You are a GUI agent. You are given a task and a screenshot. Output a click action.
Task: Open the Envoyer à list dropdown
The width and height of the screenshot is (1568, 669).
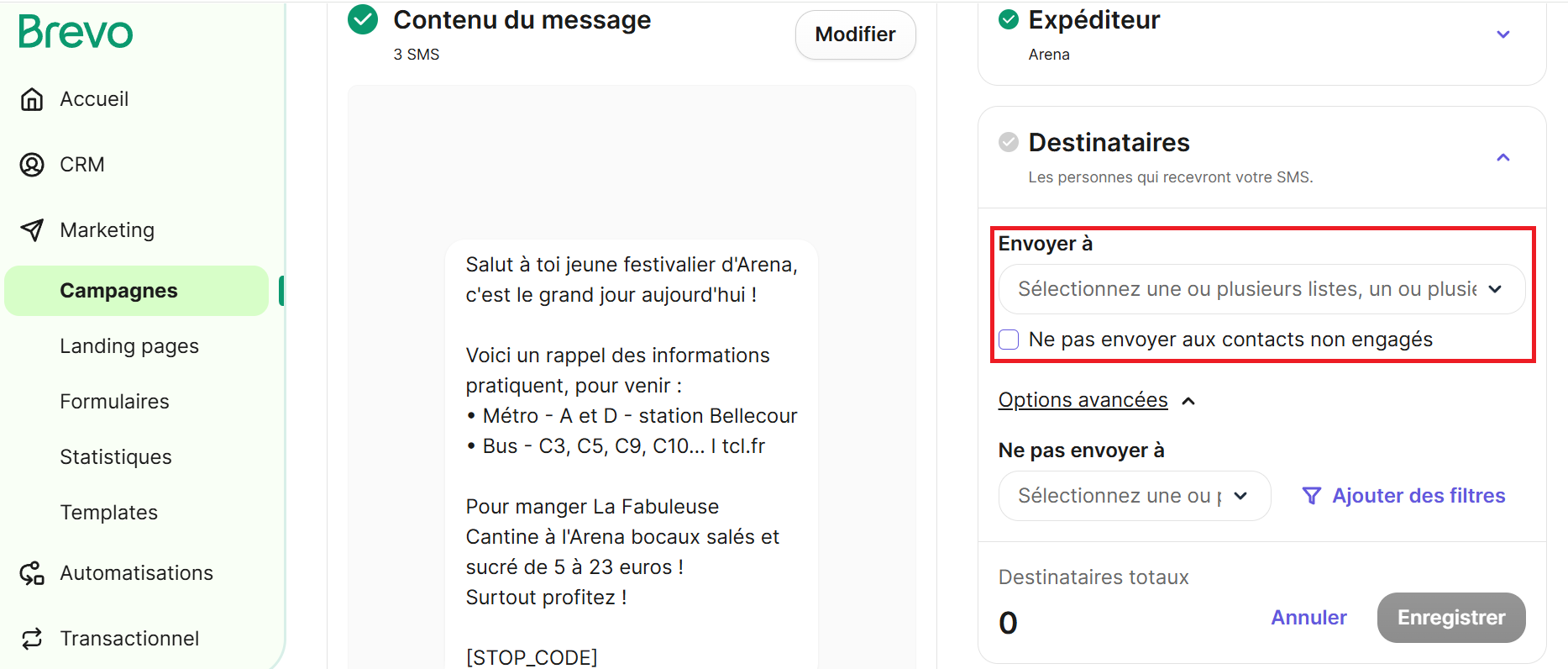pyautogui.click(x=1261, y=289)
